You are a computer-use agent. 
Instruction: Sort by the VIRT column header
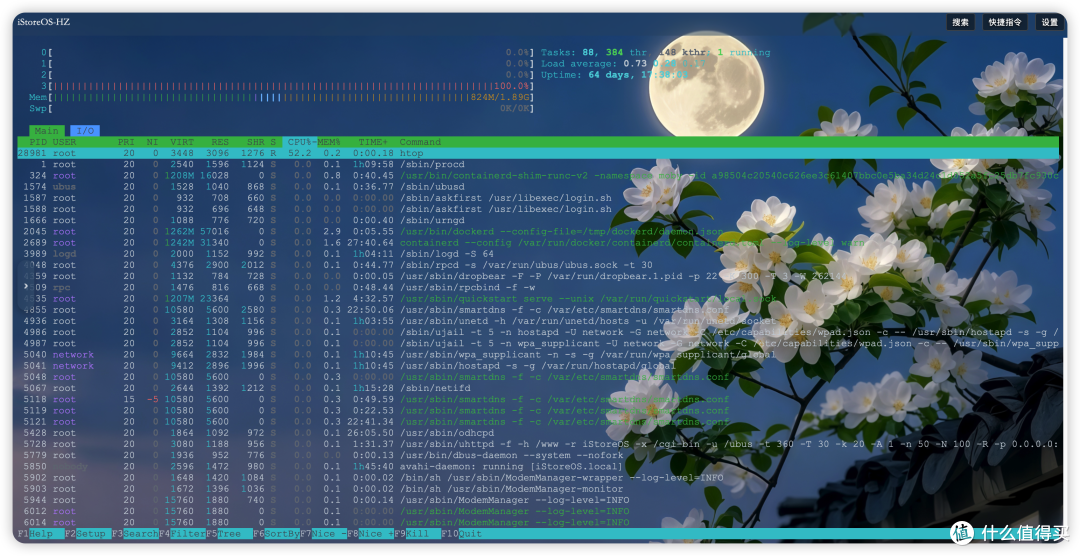coord(182,142)
